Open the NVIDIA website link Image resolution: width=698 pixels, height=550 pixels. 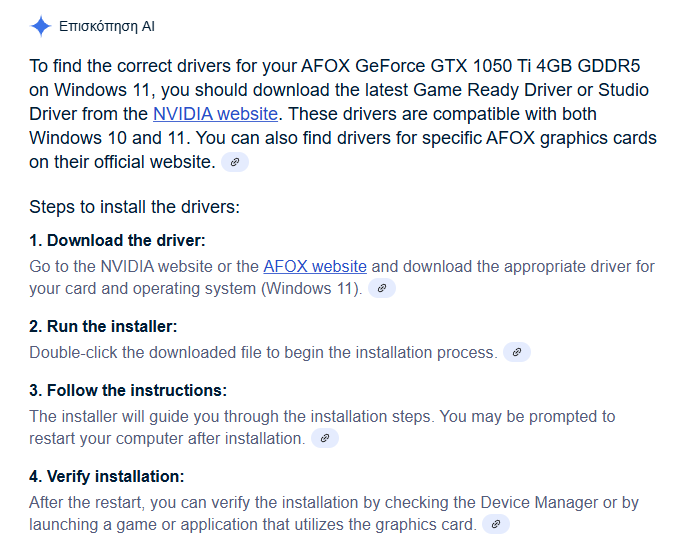[215, 114]
